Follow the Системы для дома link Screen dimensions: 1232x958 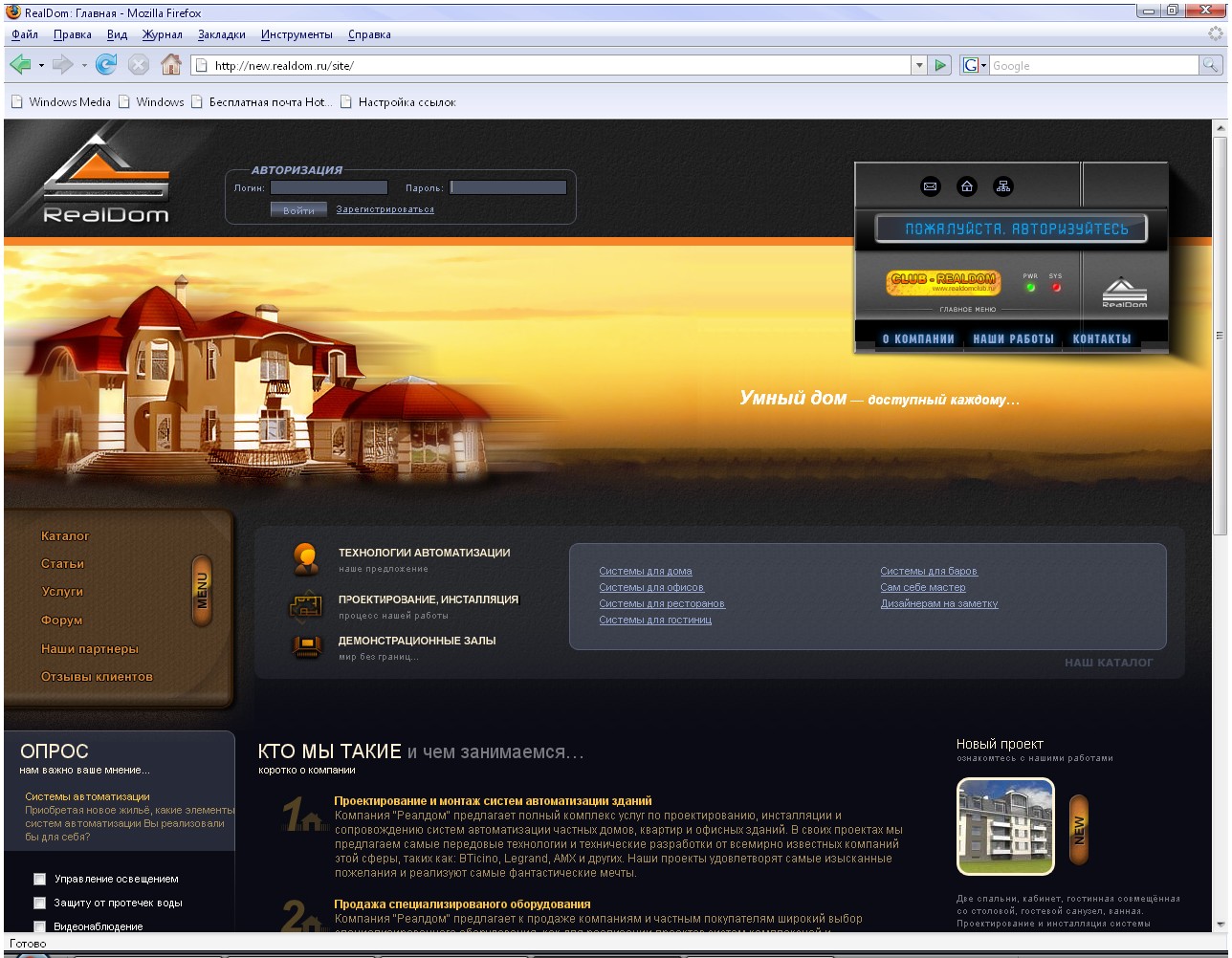tap(646, 572)
